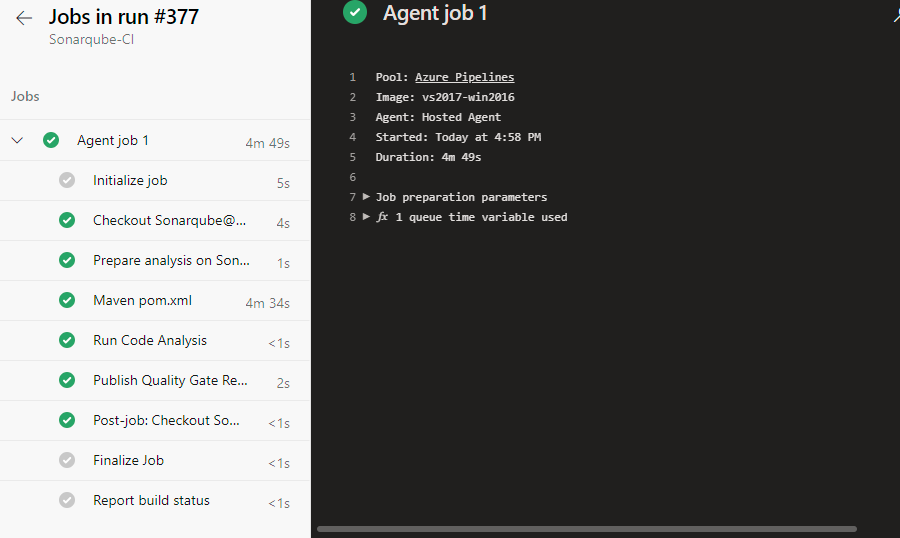Click green check icon beside Run Code Analysis
The height and width of the screenshot is (538, 900).
click(67, 341)
